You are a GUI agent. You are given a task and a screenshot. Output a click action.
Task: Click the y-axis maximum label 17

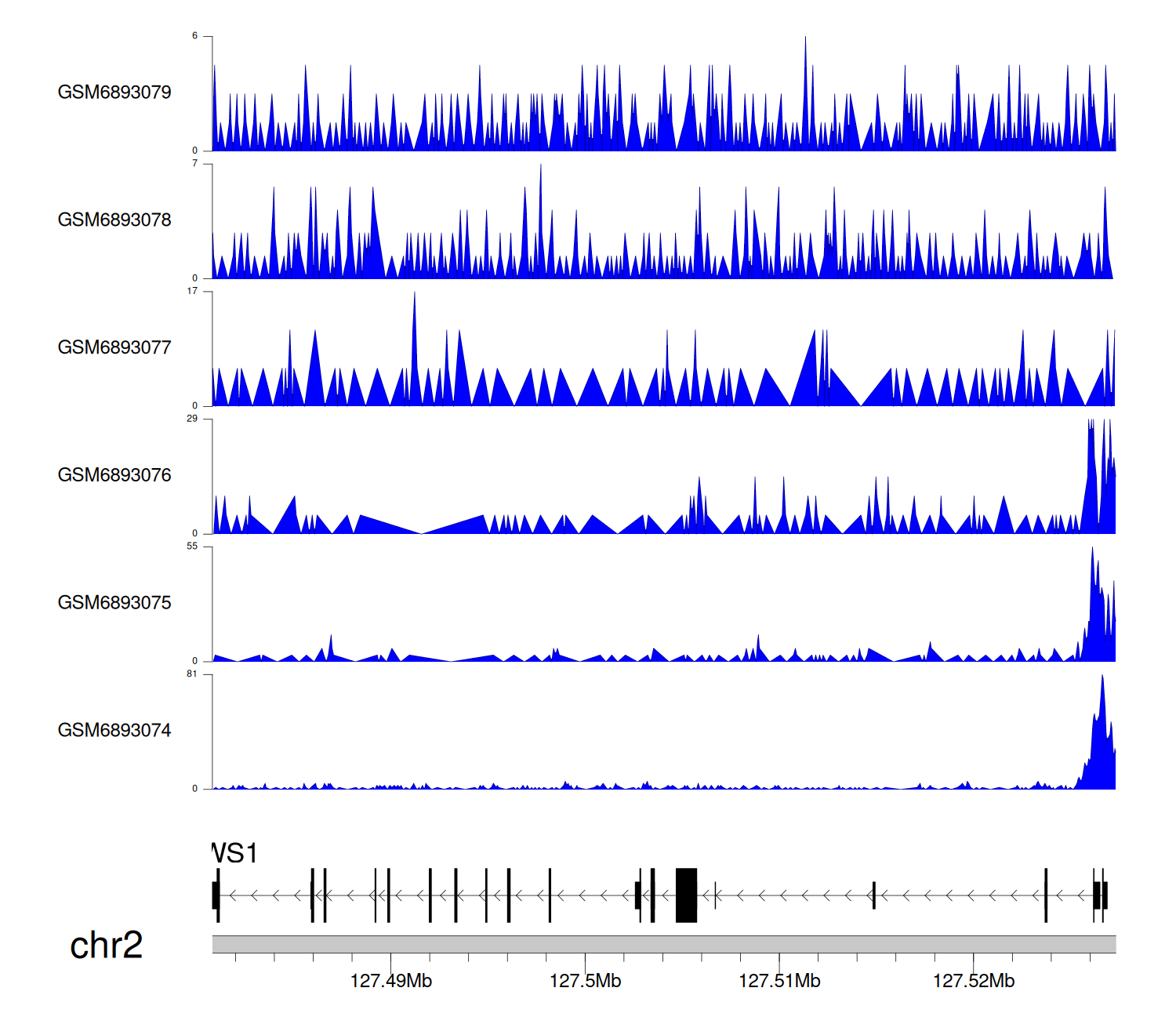click(x=192, y=291)
